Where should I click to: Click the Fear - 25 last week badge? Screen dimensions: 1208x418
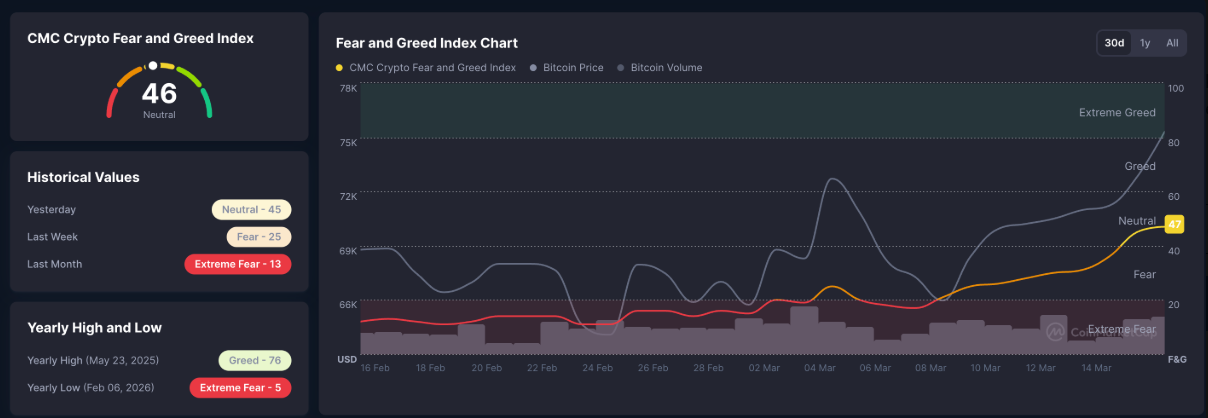click(258, 237)
